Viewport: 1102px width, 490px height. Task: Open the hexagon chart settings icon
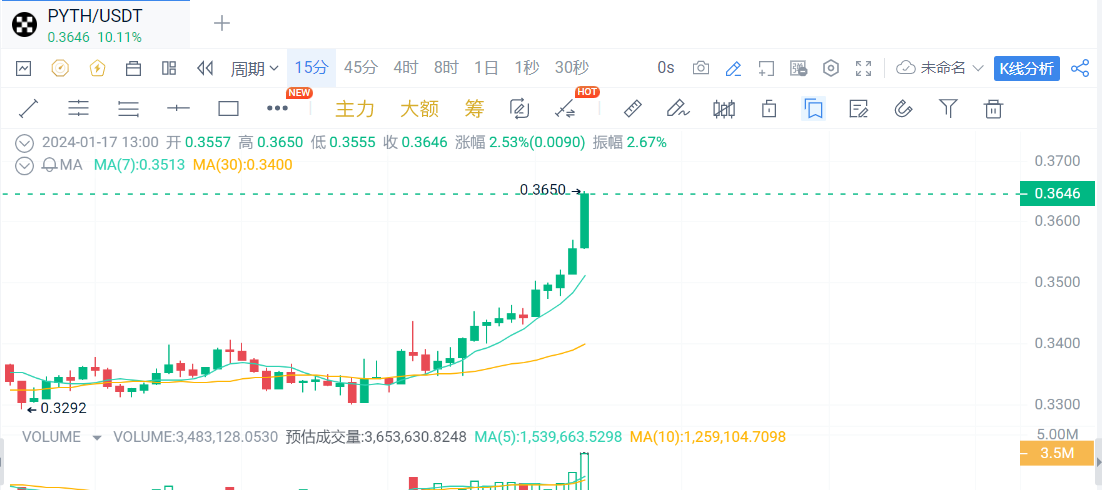point(830,68)
